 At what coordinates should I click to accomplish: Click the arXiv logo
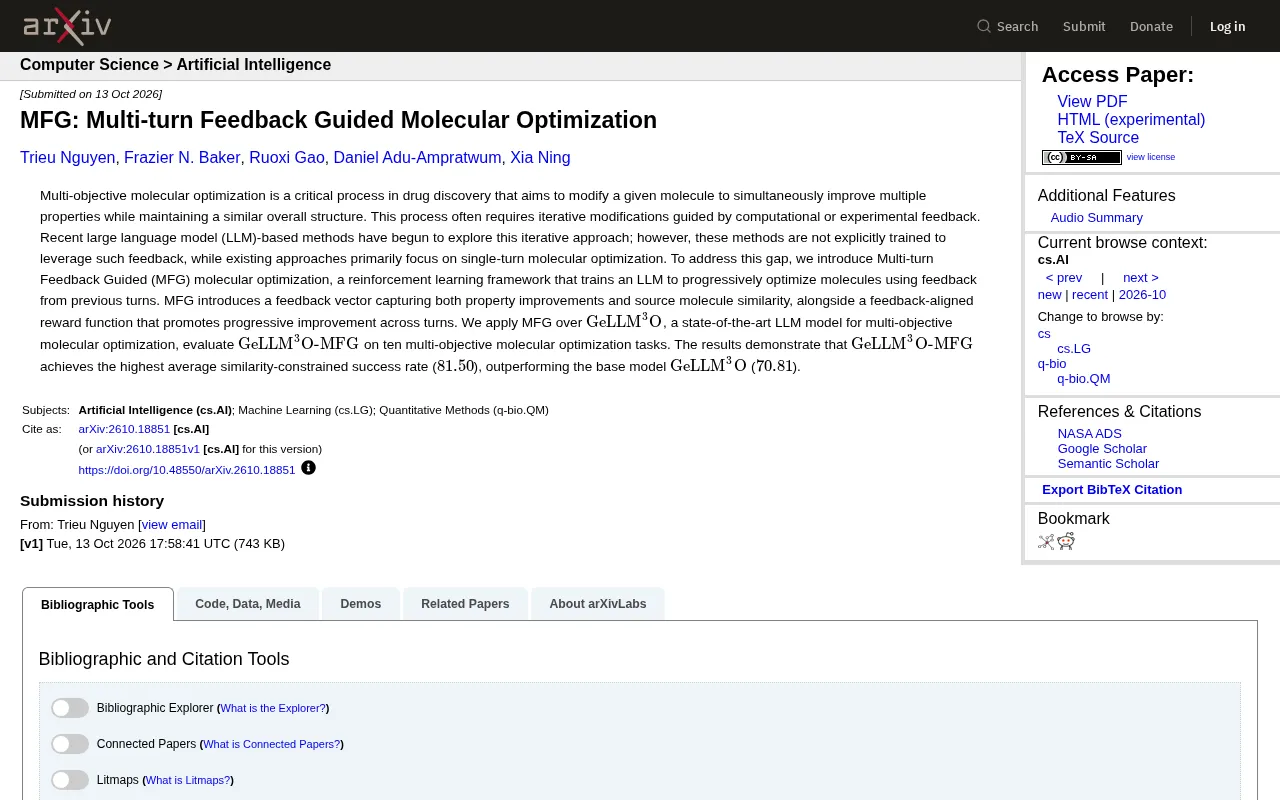tap(67, 26)
